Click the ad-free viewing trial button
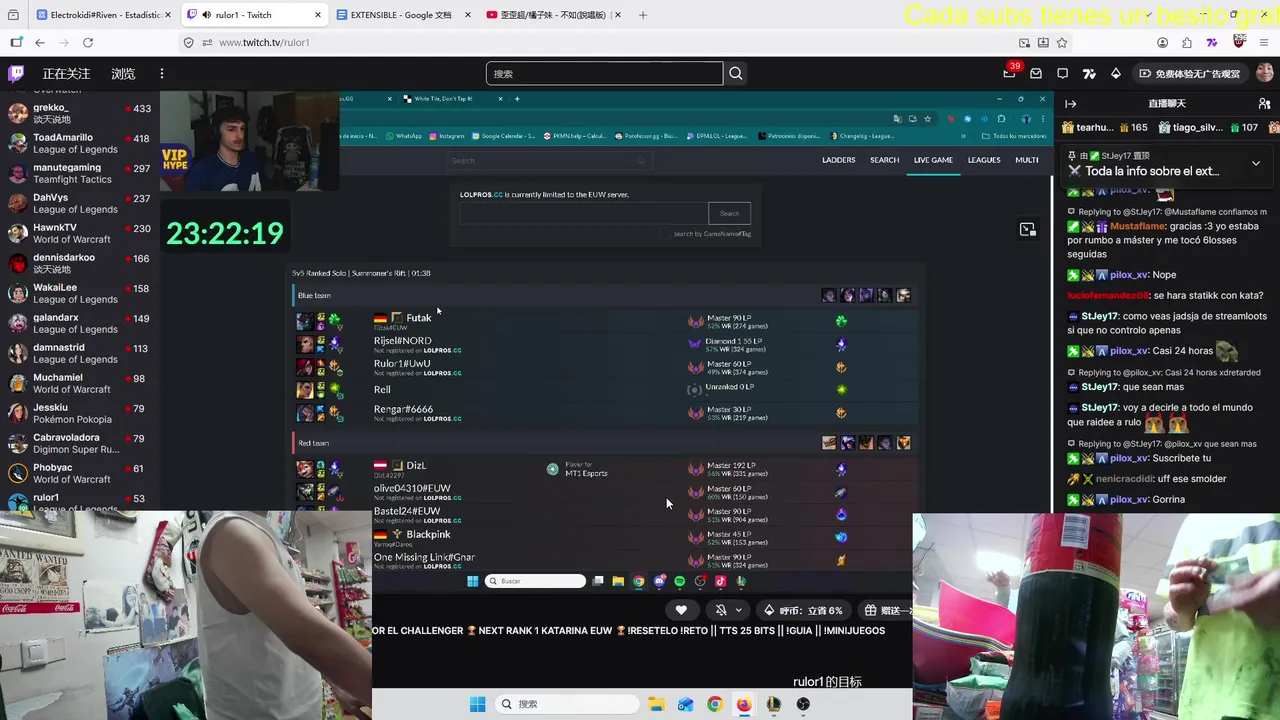 pyautogui.click(x=1189, y=73)
